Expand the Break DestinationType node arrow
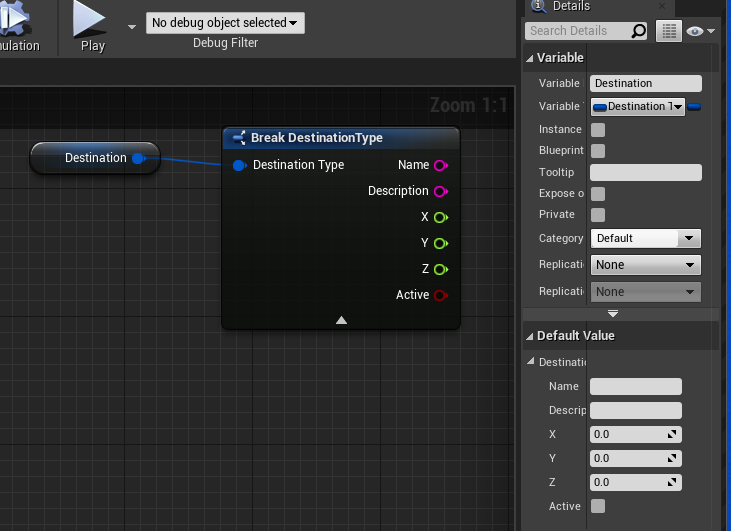Screen dimensions: 731x531 341,320
